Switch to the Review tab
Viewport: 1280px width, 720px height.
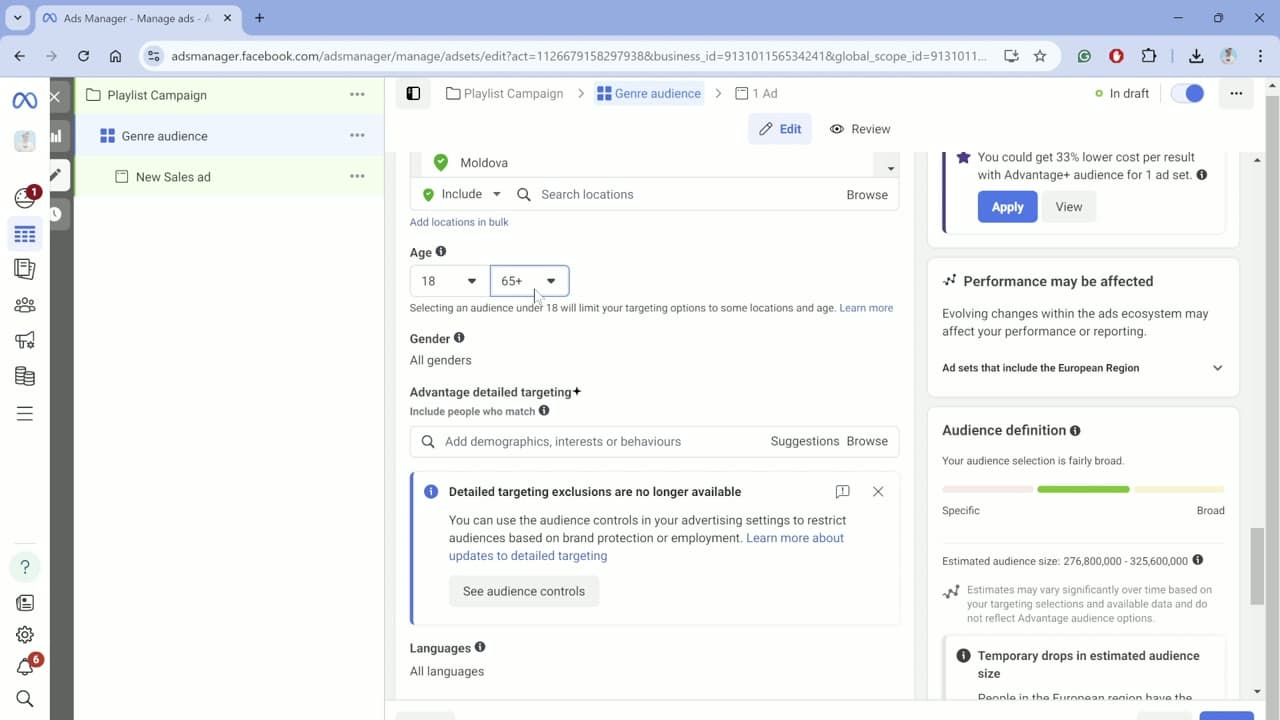click(x=860, y=129)
